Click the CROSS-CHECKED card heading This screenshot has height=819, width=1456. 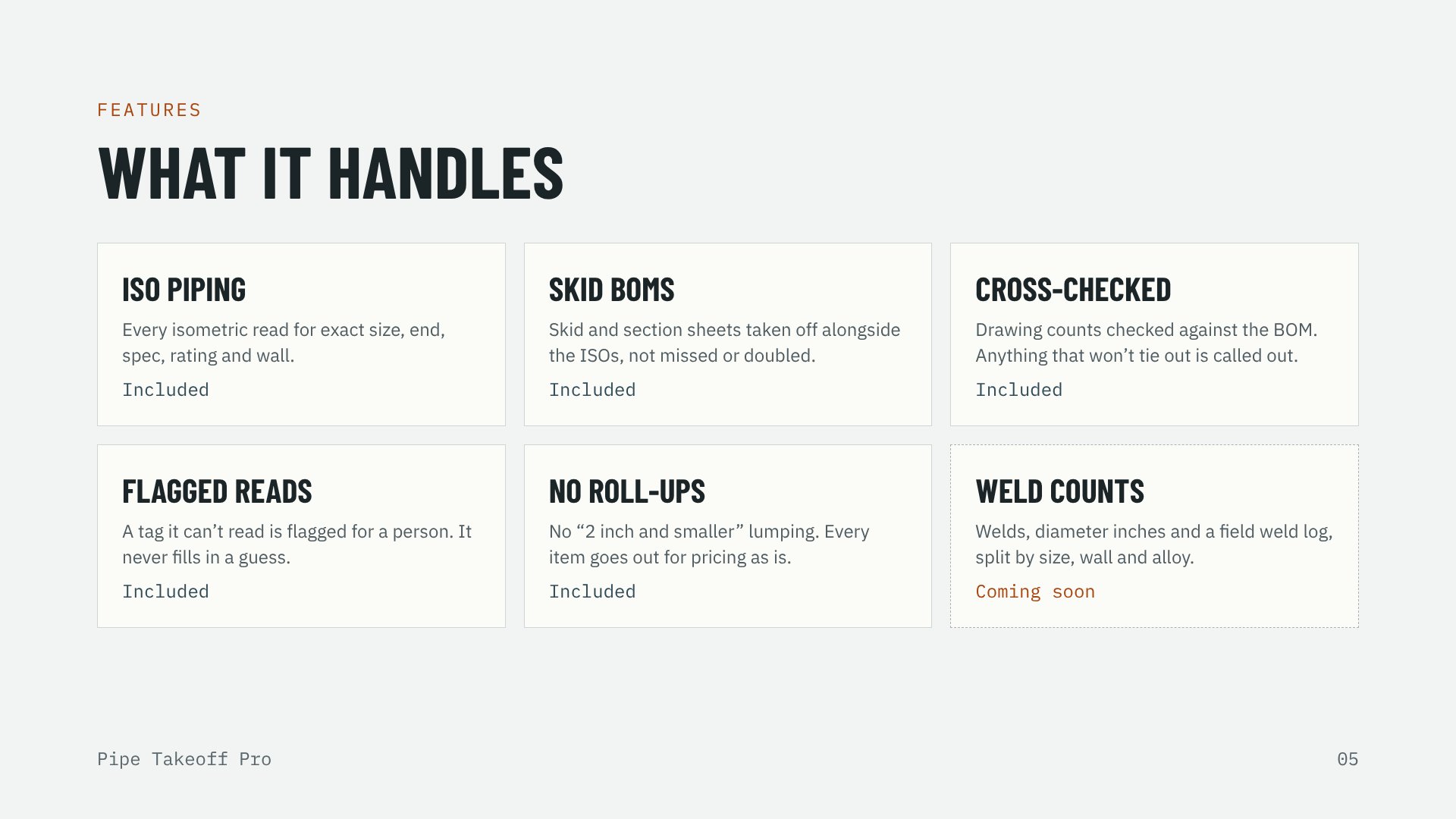1073,290
